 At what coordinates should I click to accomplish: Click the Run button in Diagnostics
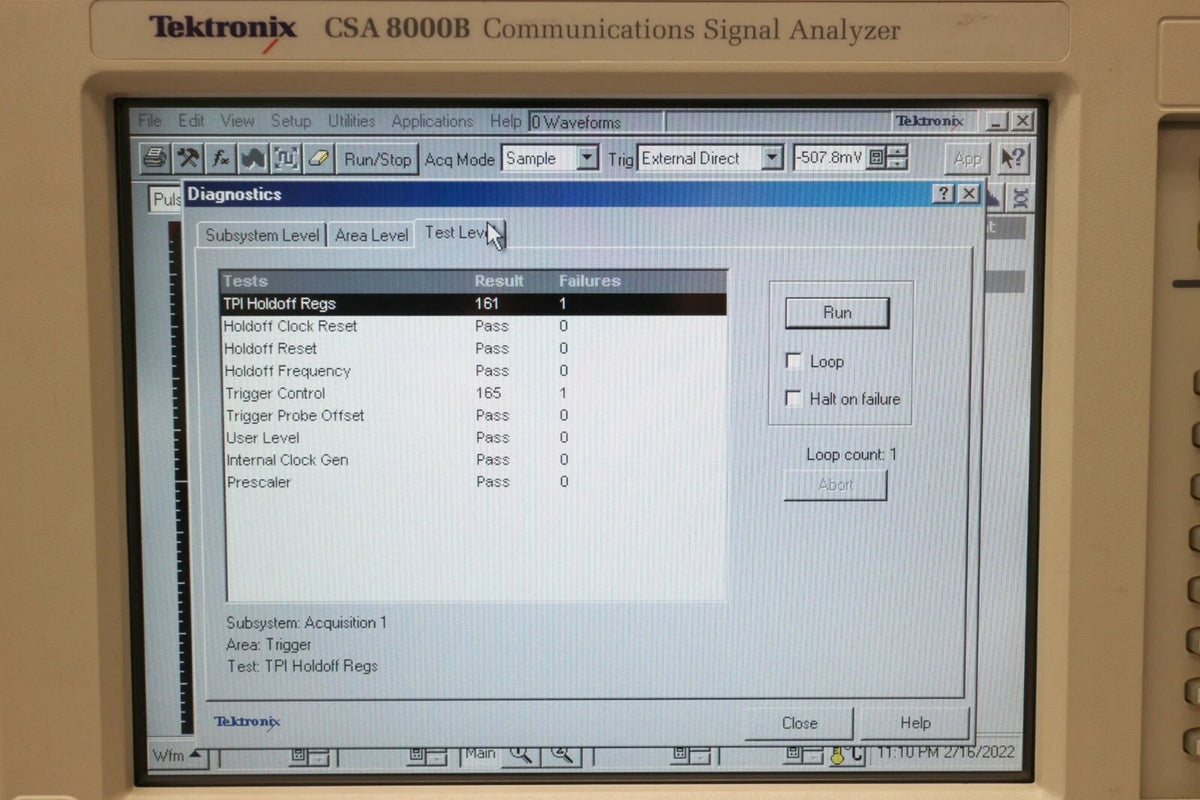[x=837, y=313]
